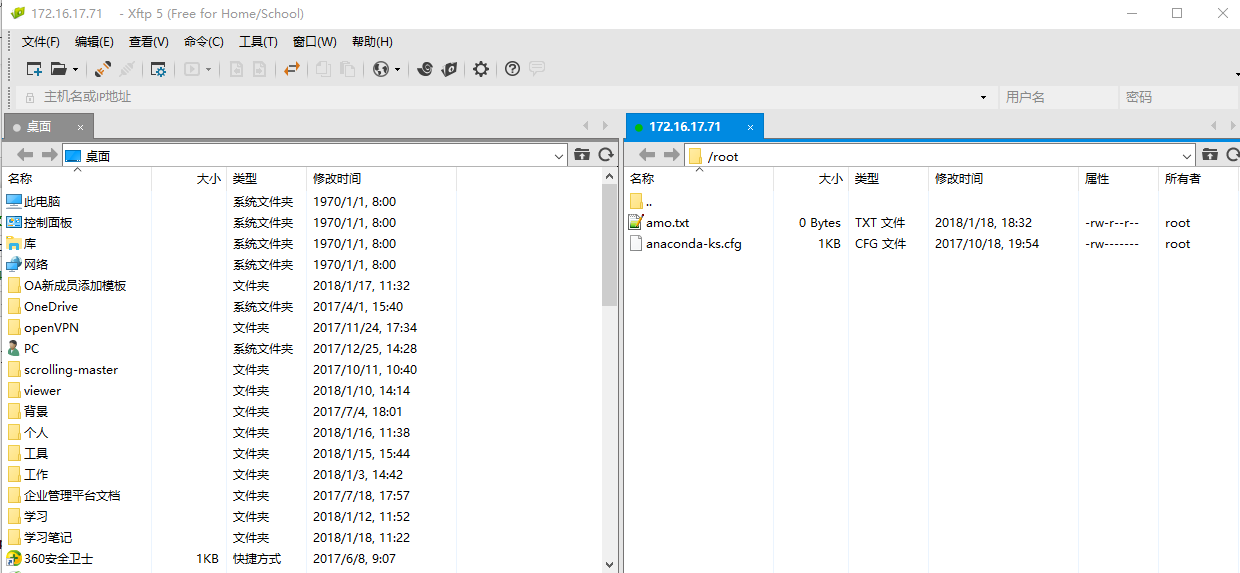Viewport: 1240px width, 573px height.
Task: Sort local files by 修改时间 column
Action: (x=381, y=178)
